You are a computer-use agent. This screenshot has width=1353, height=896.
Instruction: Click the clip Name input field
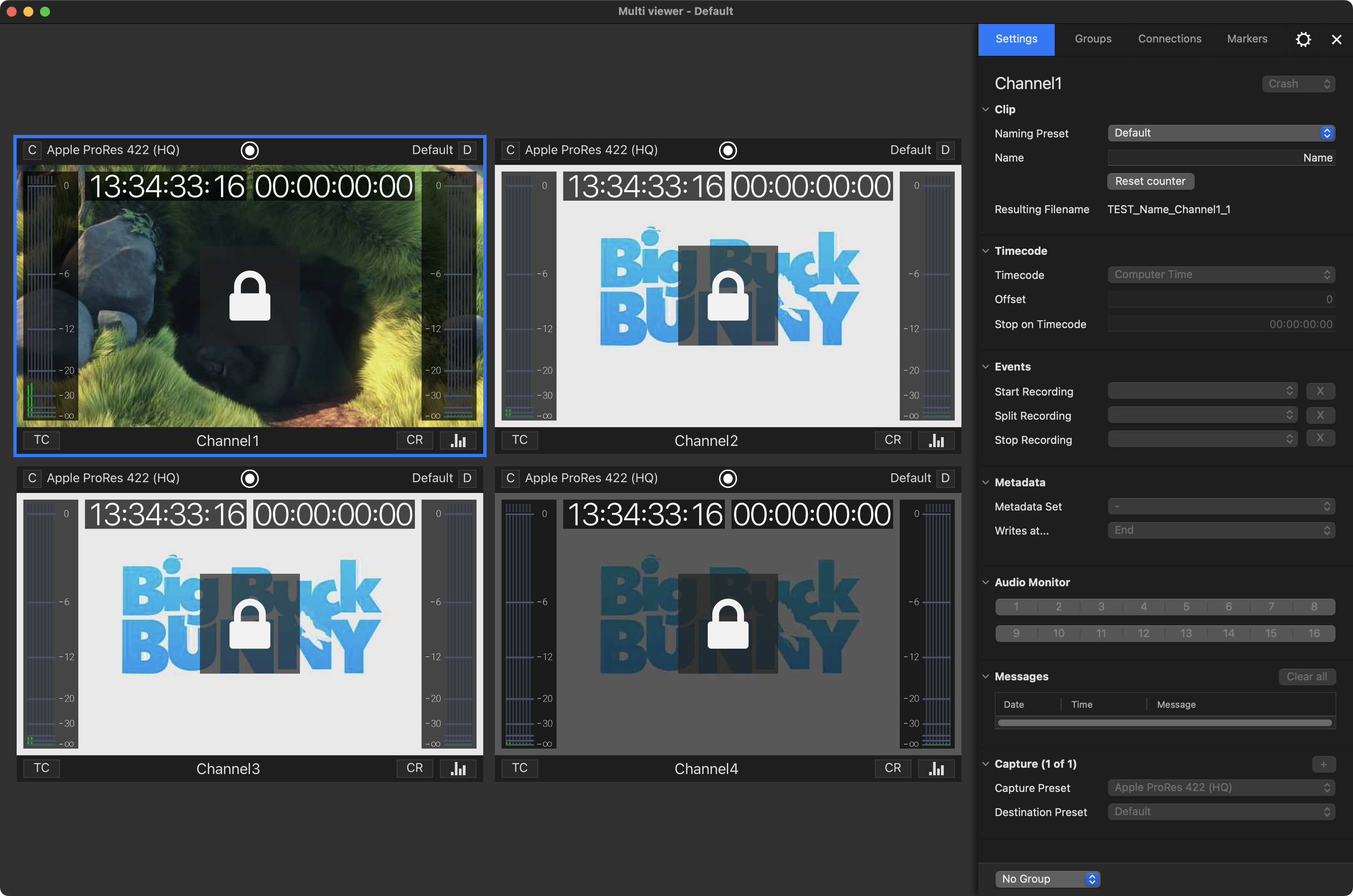coord(1221,158)
